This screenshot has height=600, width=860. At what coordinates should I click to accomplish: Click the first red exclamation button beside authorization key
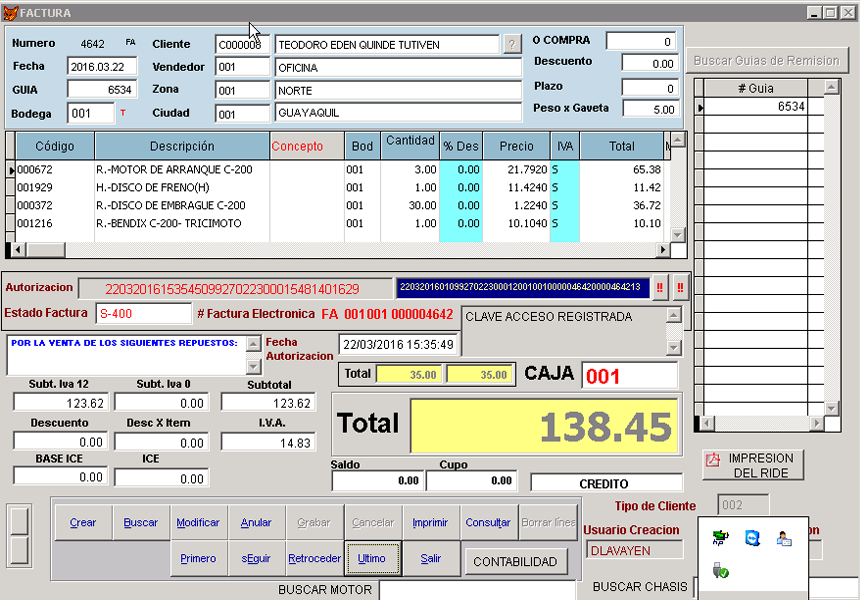coord(660,287)
